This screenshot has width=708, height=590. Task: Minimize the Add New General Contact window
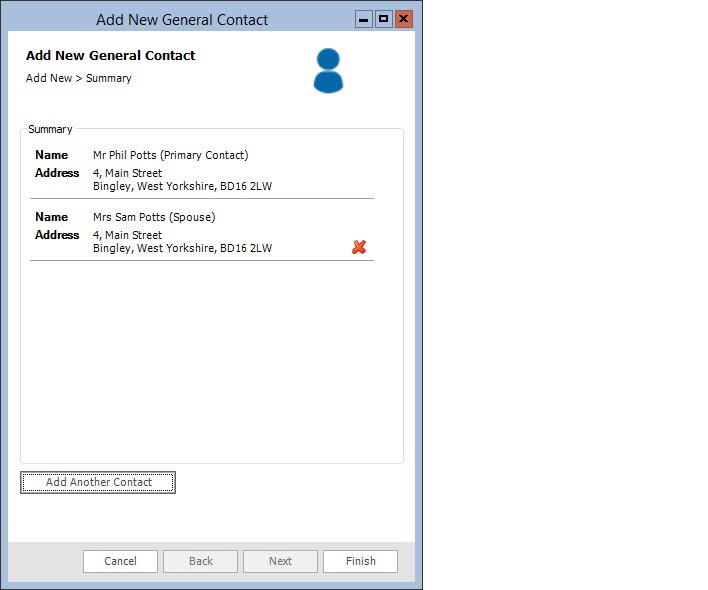(364, 19)
